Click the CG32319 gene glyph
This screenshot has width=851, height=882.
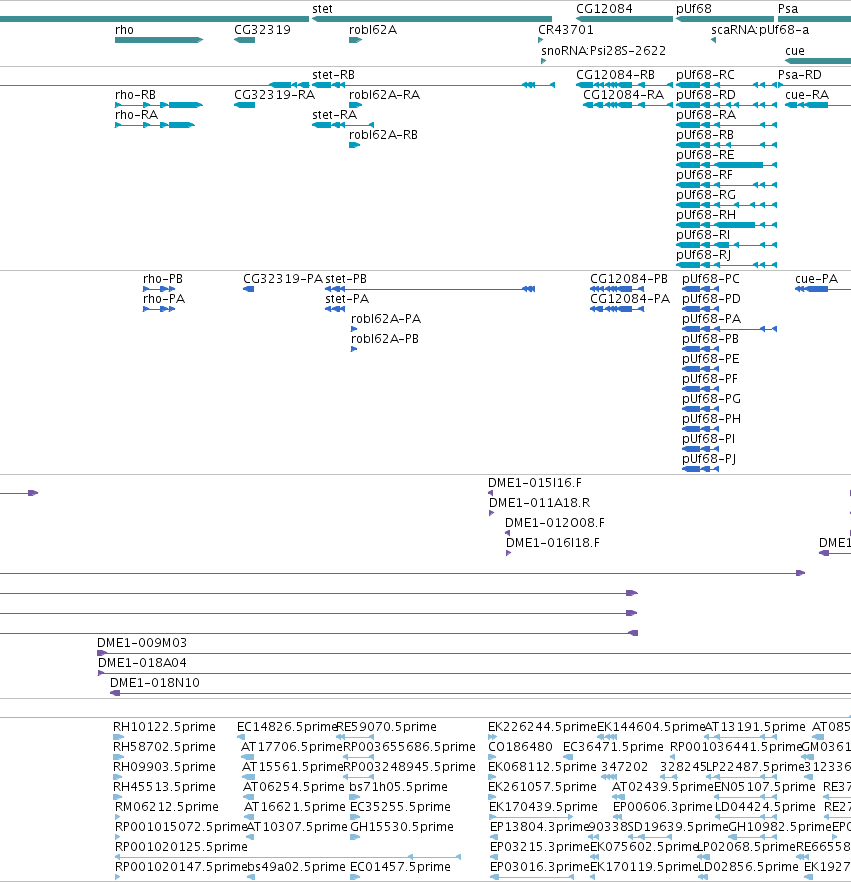[244, 40]
